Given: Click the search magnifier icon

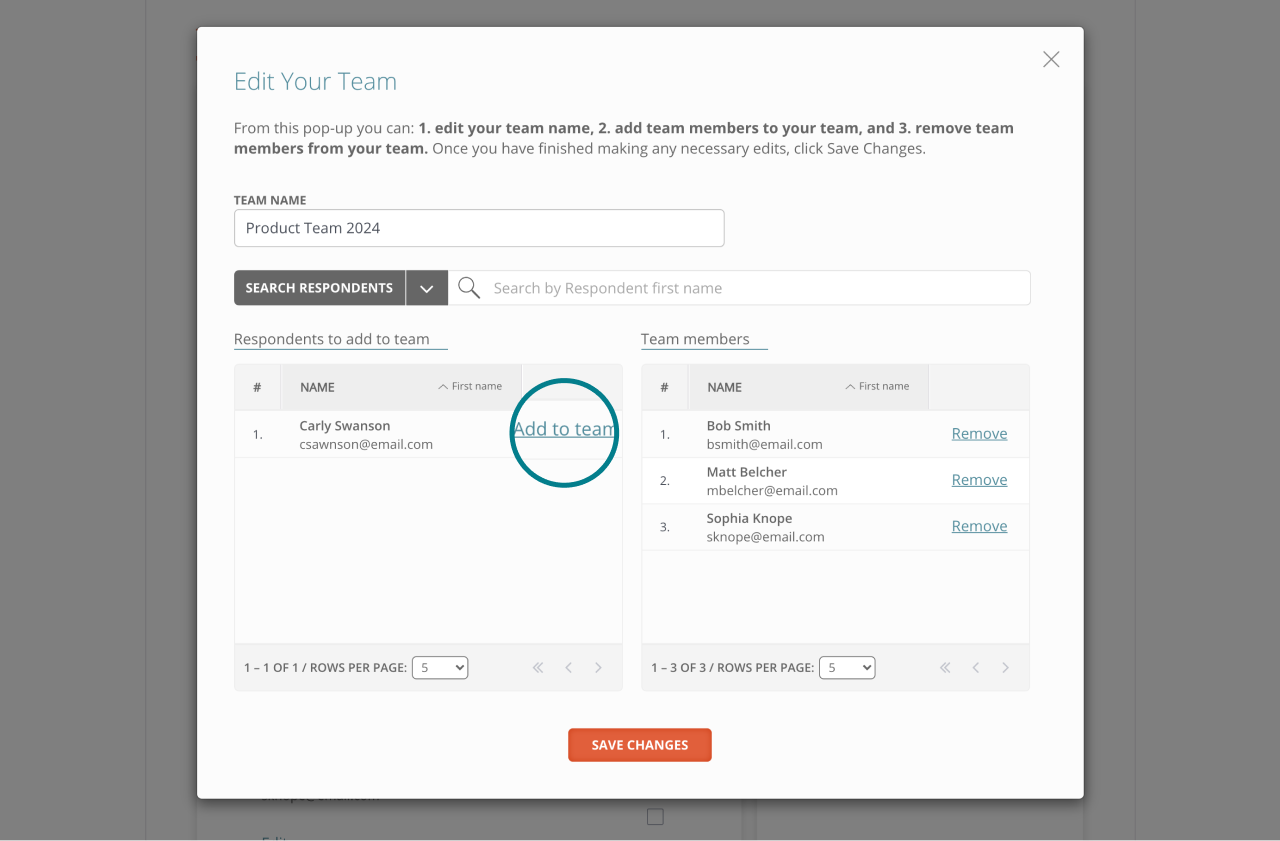Looking at the screenshot, I should 468,288.
